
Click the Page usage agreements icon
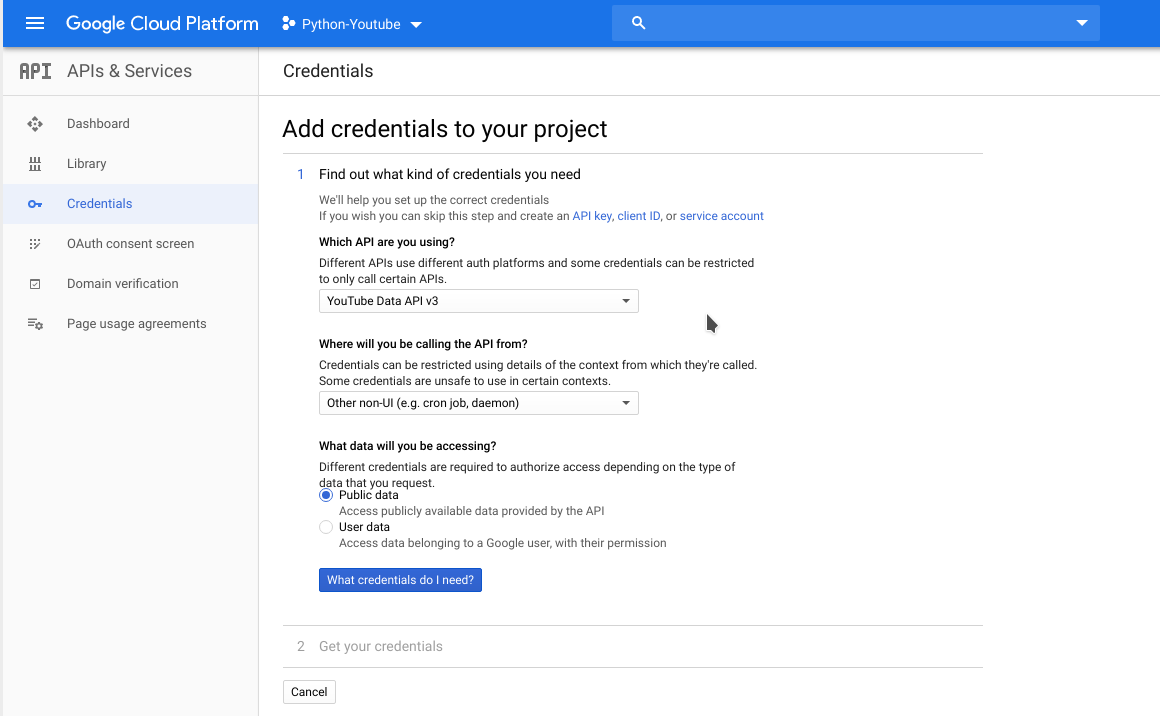point(35,323)
